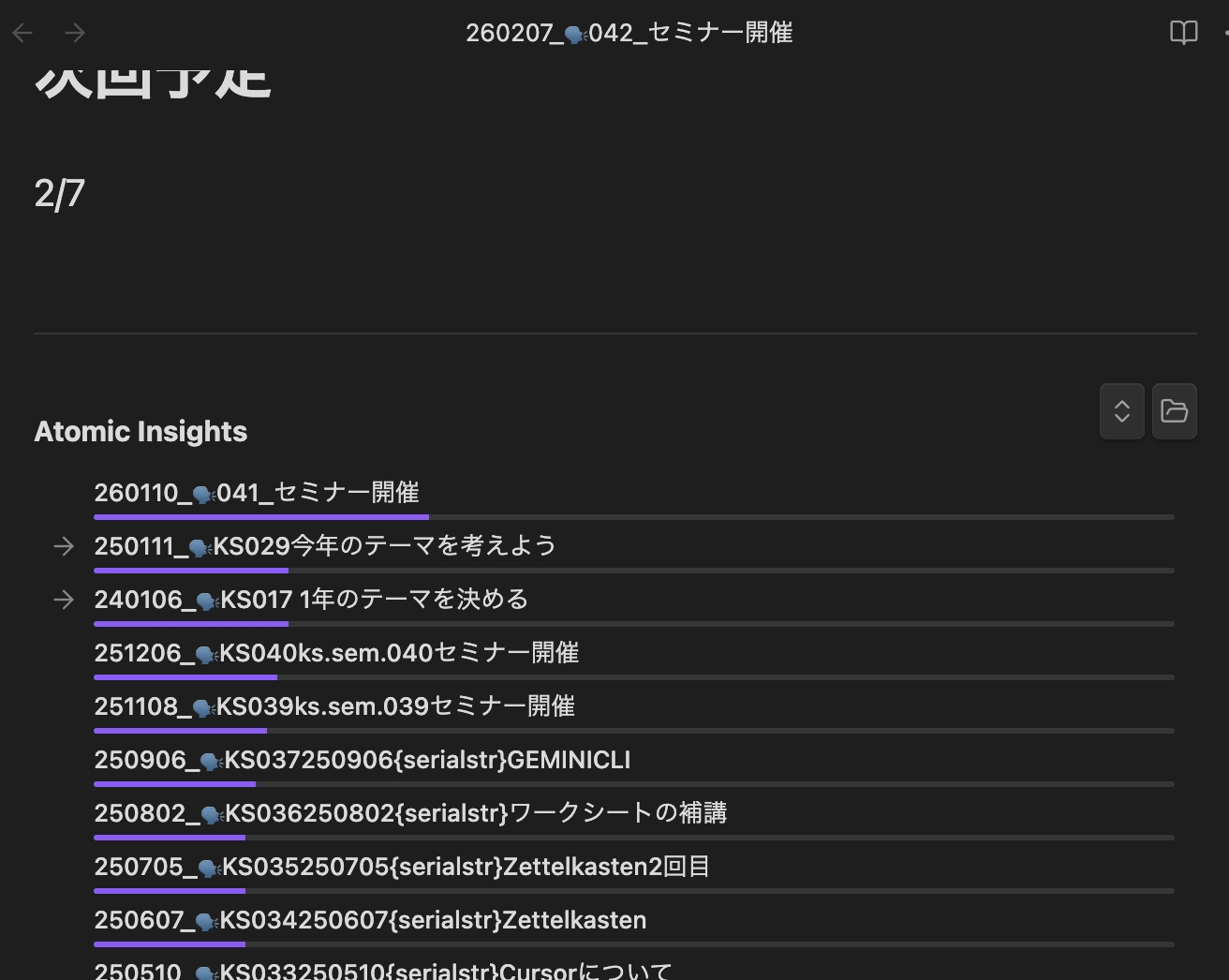
Task: Open the 250906 GEMINICLI note
Action: 362,760
